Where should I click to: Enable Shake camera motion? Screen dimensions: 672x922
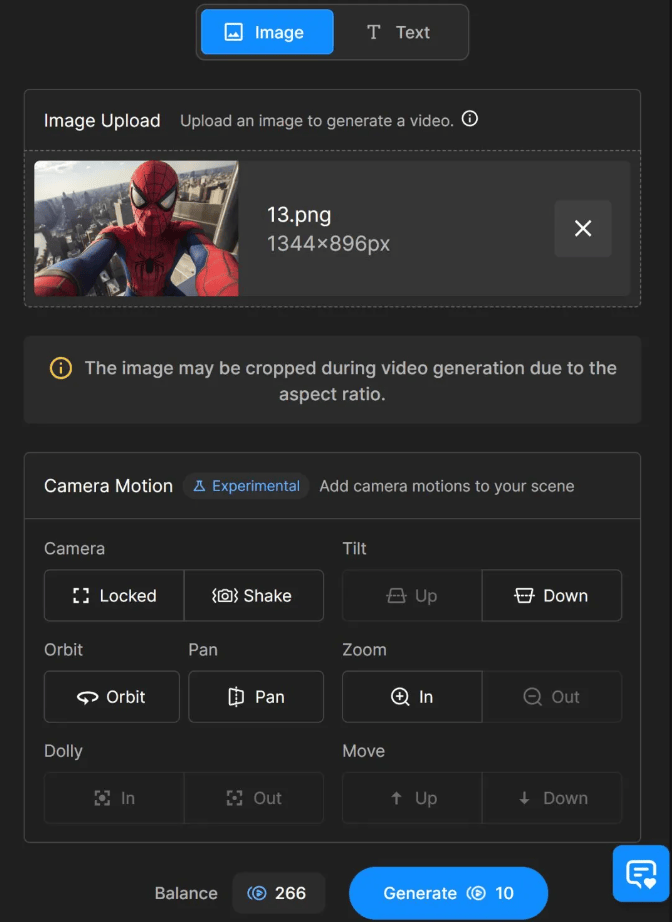pyautogui.click(x=253, y=596)
